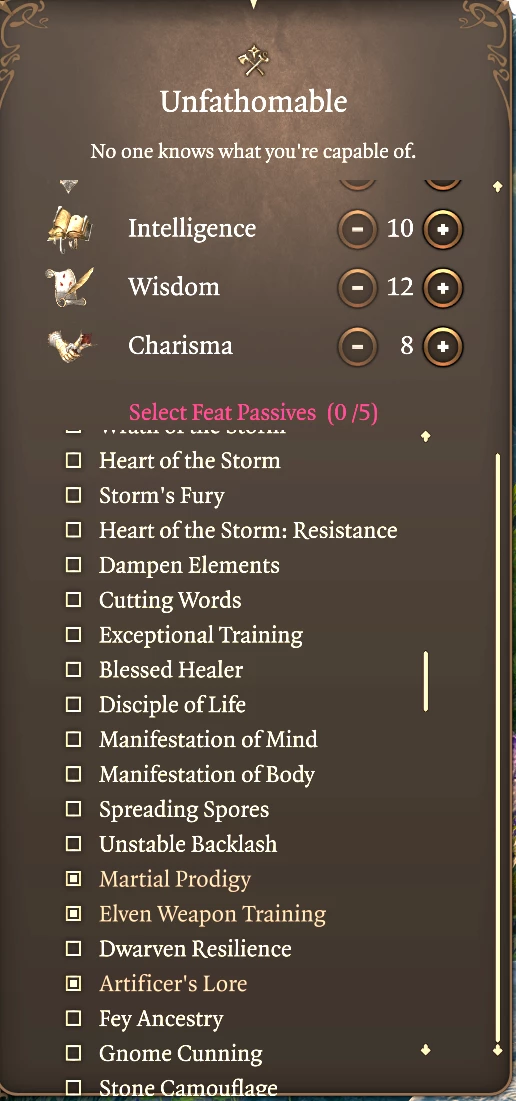This screenshot has width=516, height=1101.
Task: Click the crossed axes feat icon
Action: click(253, 61)
